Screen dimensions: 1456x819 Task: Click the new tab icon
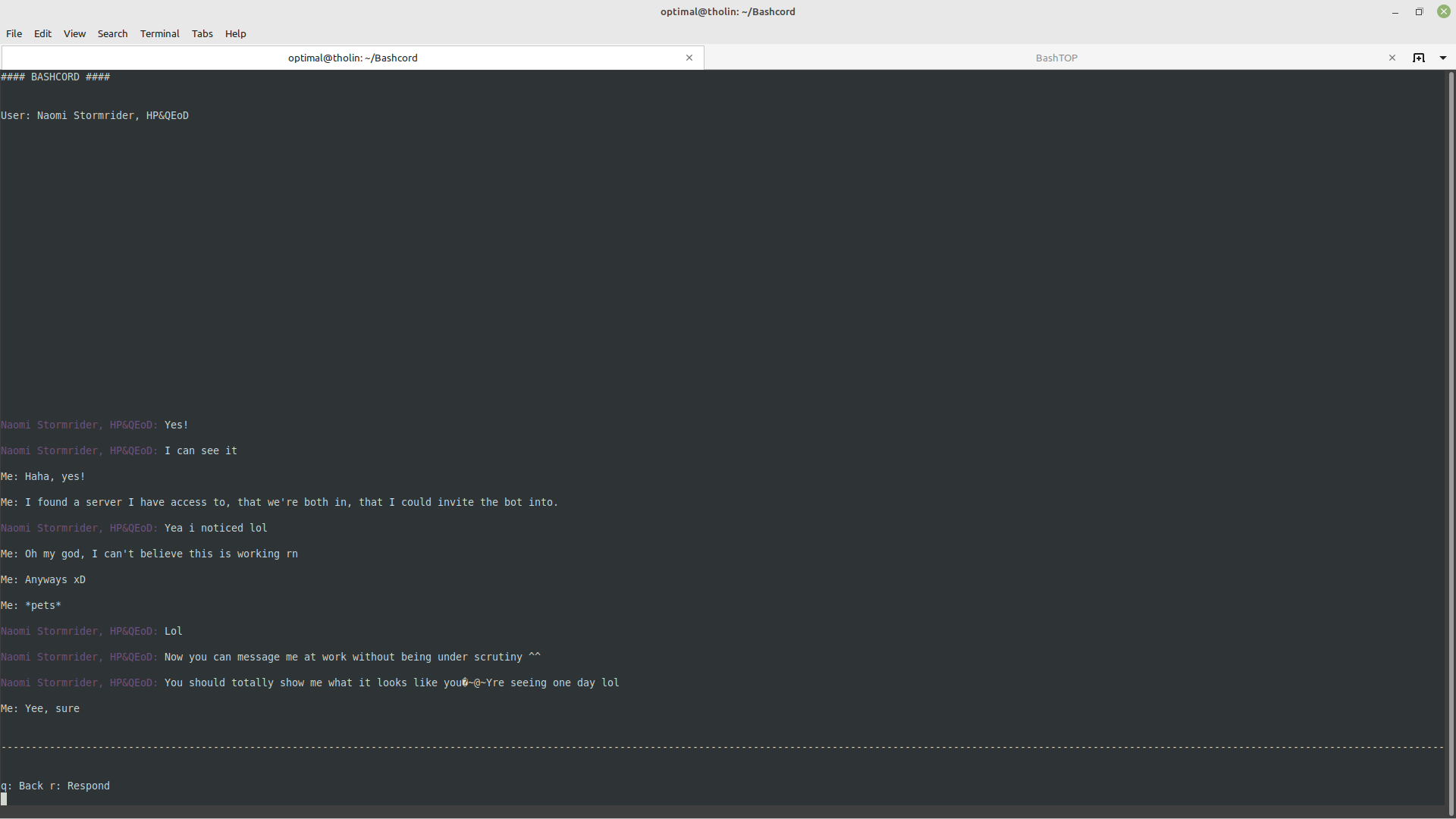point(1418,58)
